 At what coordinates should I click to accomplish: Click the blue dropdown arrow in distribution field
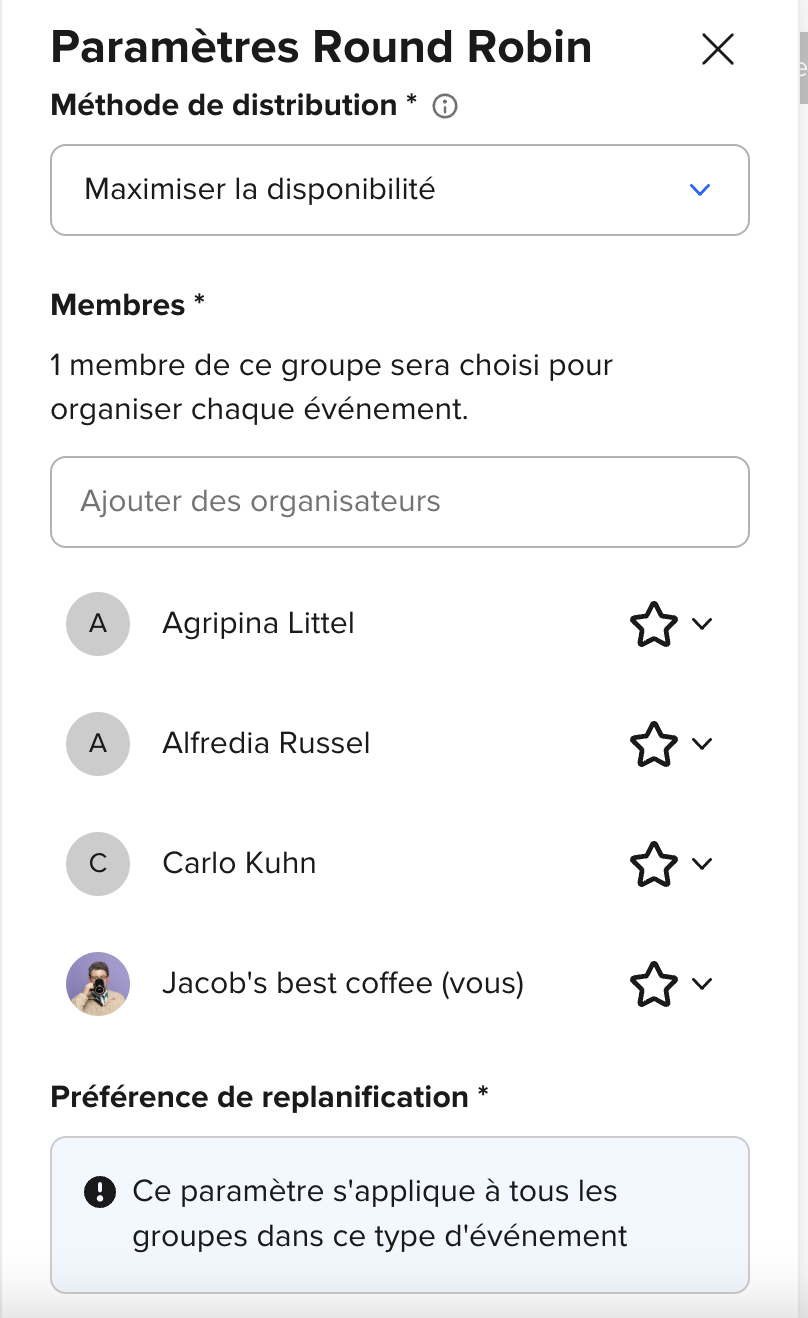click(700, 190)
